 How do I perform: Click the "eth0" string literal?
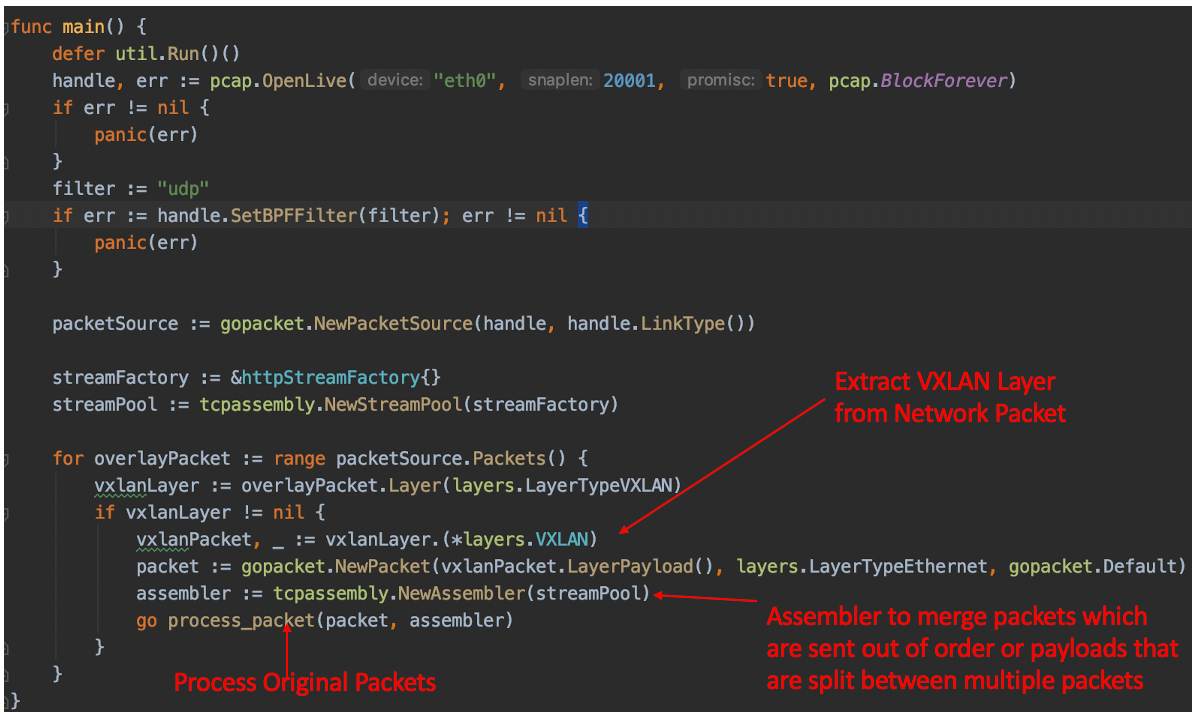pyautogui.click(x=465, y=81)
